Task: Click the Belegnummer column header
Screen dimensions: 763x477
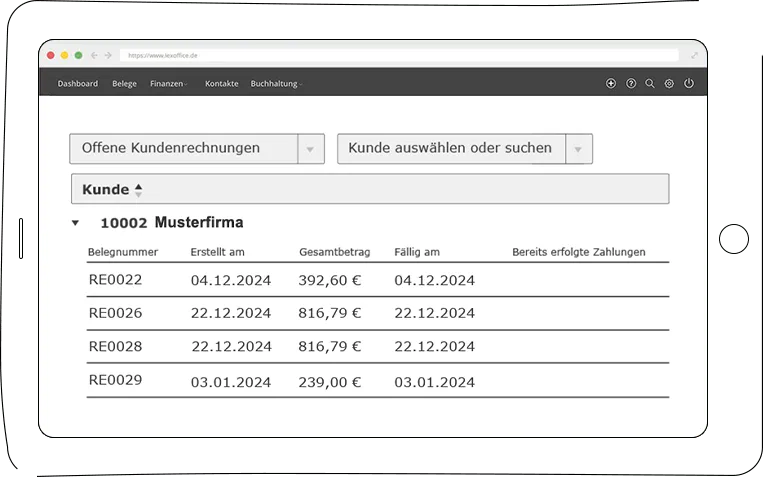Action: (123, 252)
